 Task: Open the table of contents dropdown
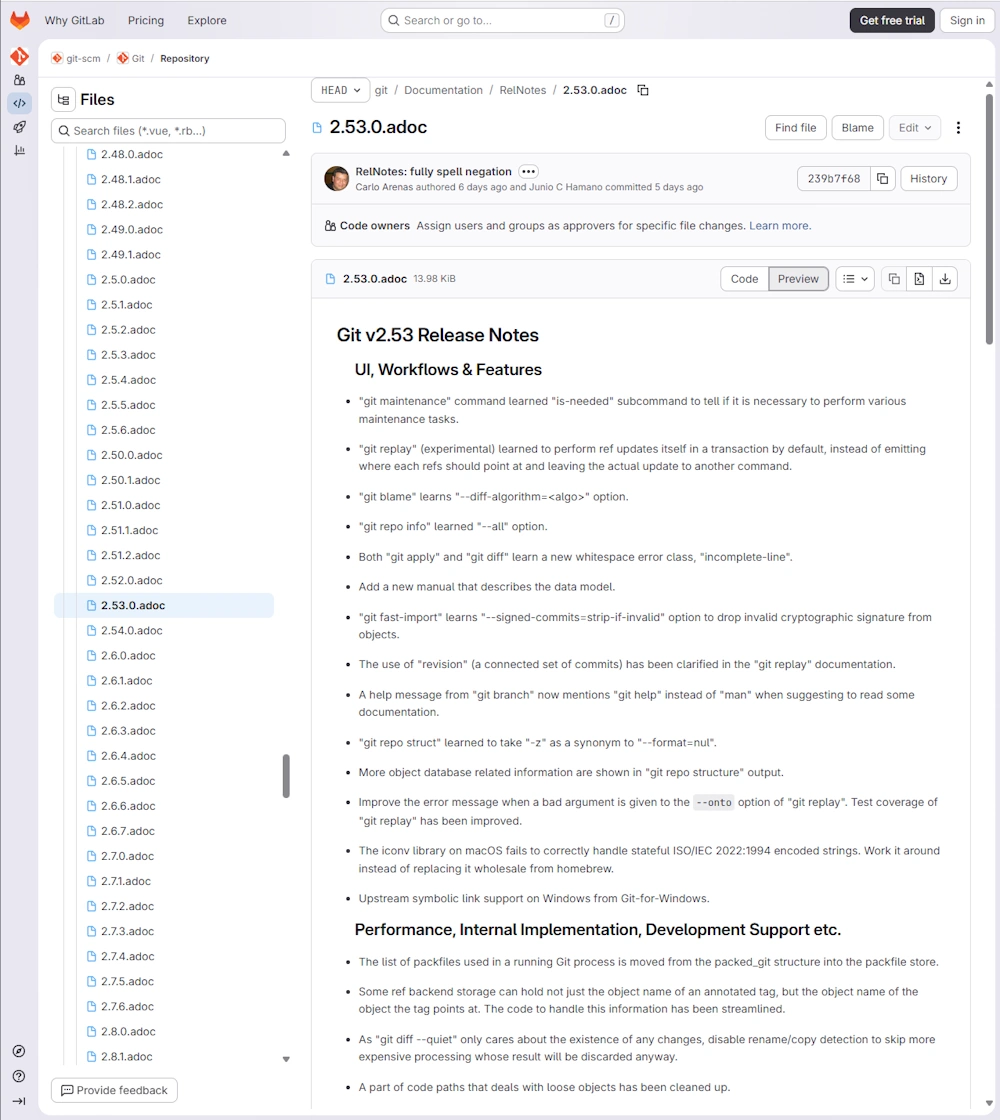tap(854, 279)
